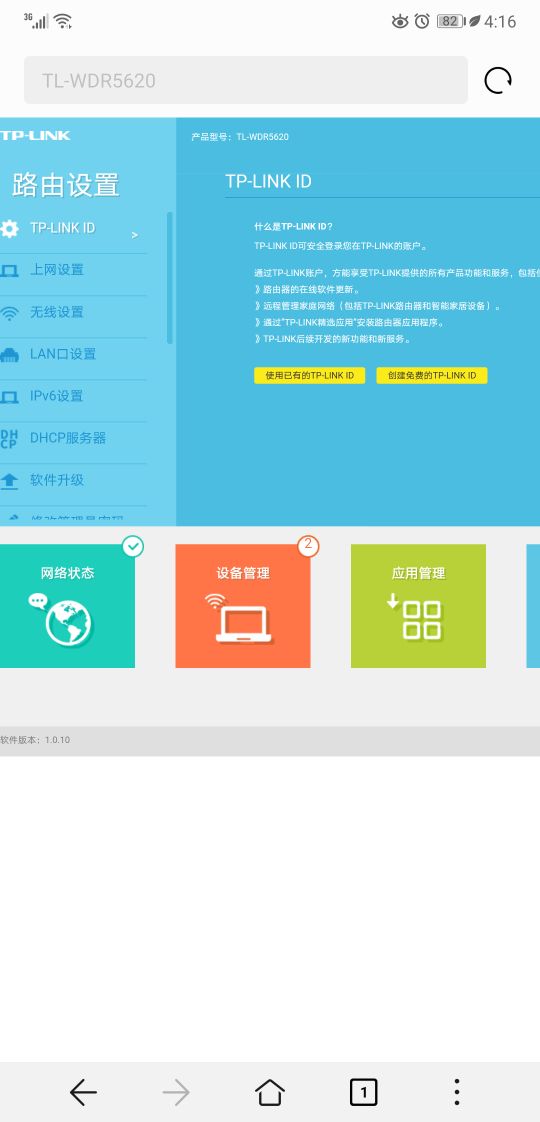Click the 什么是TP-LINK ID? heading
540x1122 pixels.
293,227
